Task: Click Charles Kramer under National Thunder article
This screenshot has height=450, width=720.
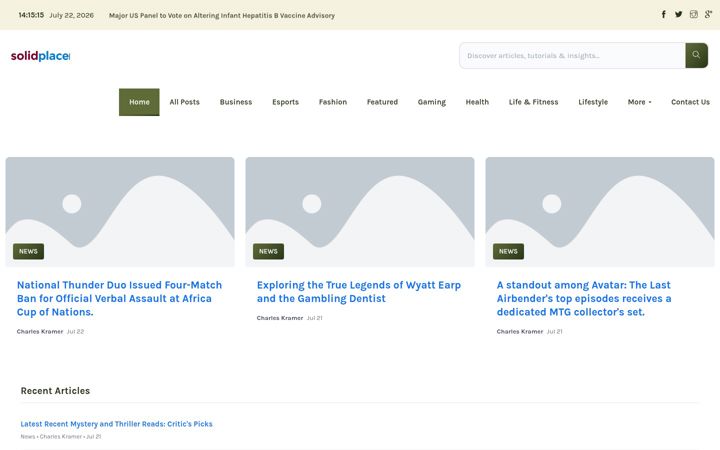Action: [x=40, y=332]
